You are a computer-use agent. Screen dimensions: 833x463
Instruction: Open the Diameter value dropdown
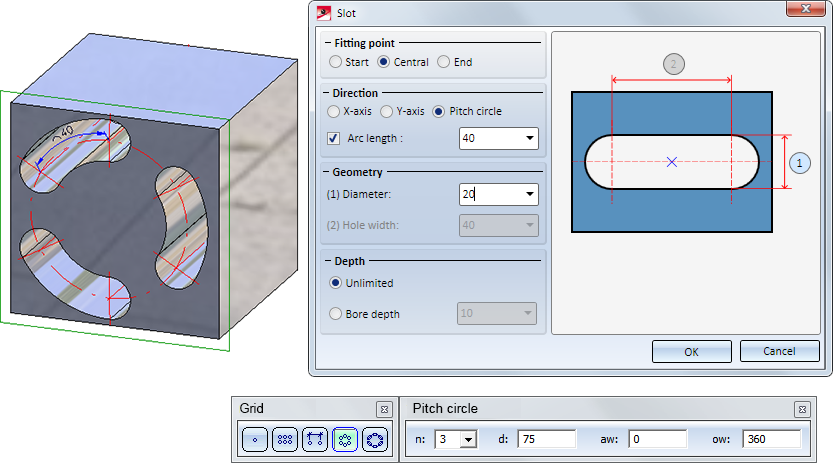[530, 194]
